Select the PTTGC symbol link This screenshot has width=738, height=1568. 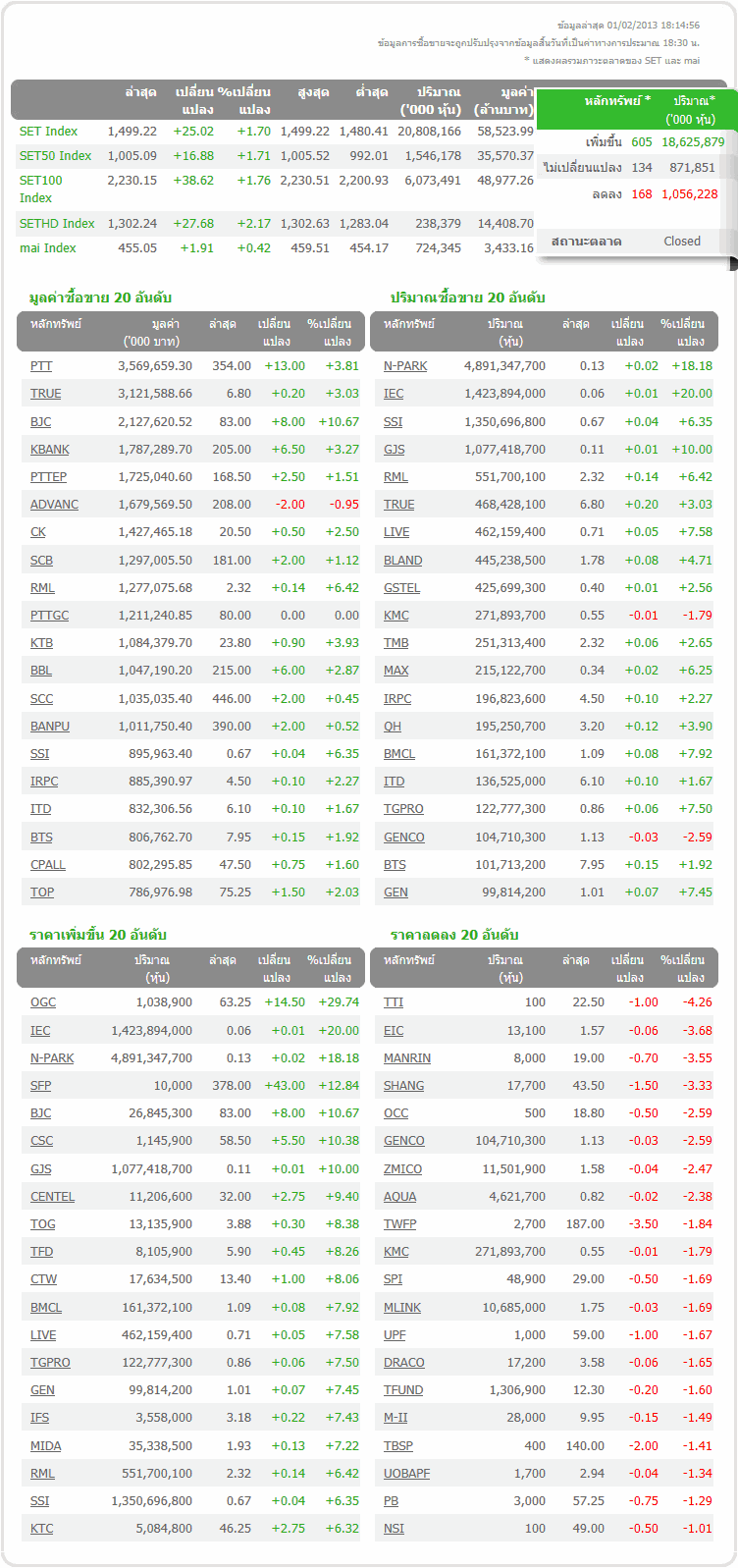49,616
